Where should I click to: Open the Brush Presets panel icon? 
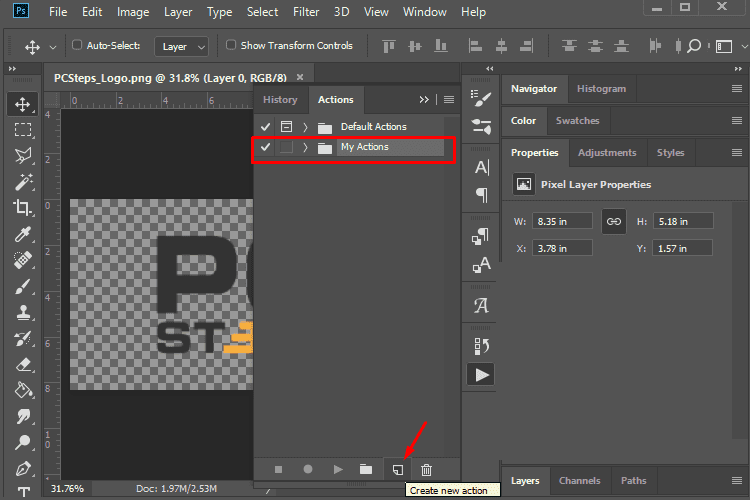tap(481, 126)
